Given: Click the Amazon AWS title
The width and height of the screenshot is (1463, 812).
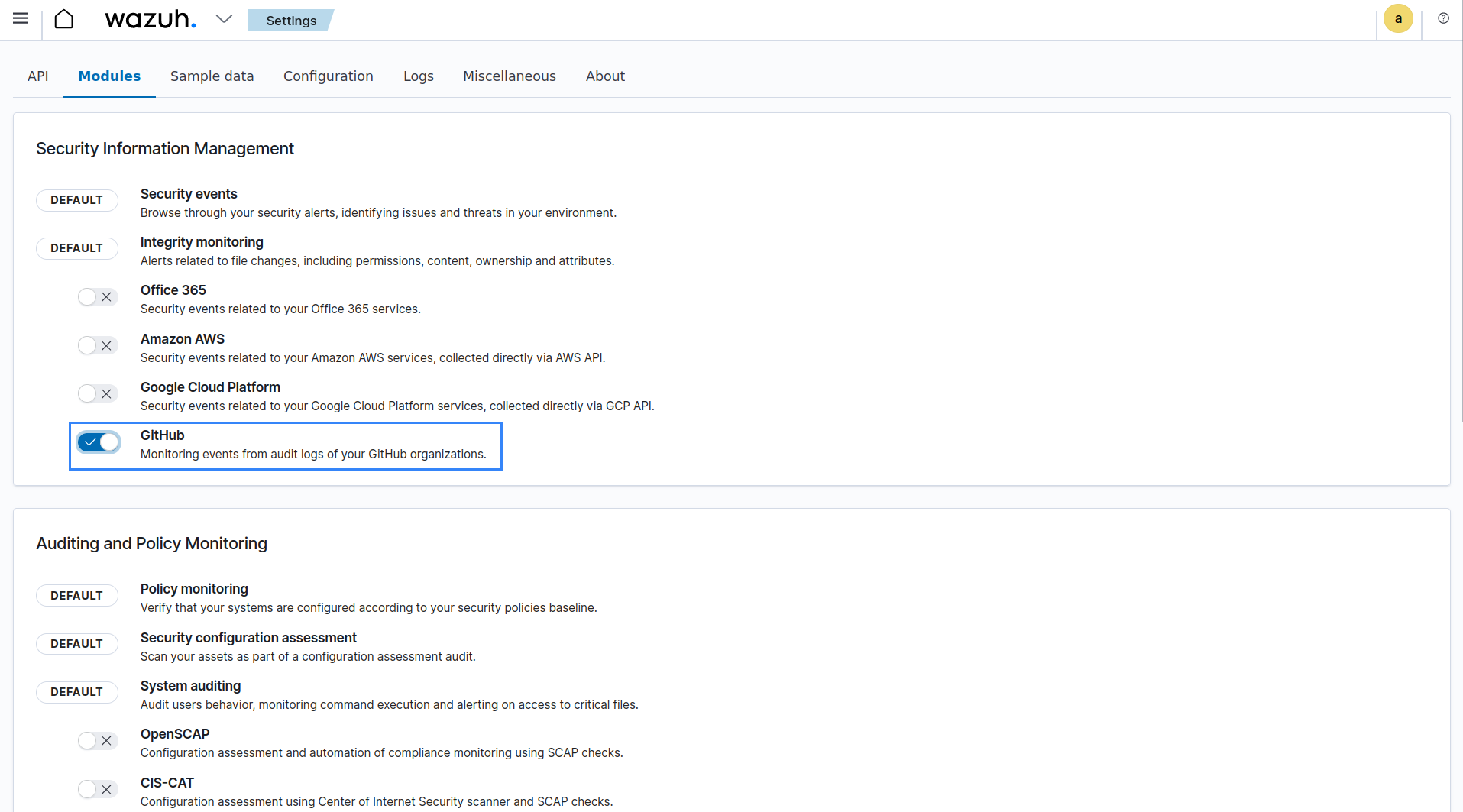Looking at the screenshot, I should pos(183,339).
